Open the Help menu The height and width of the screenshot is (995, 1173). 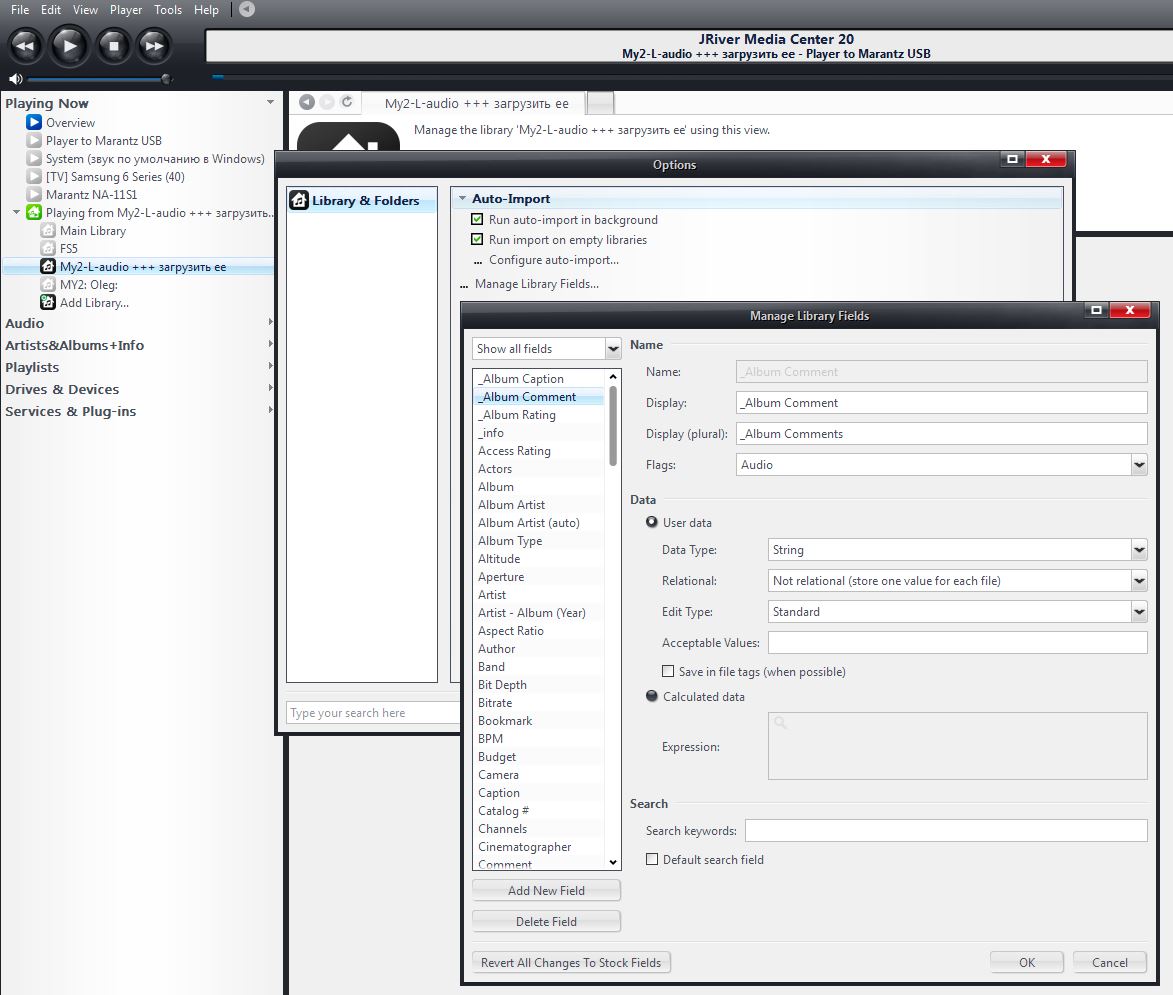coord(206,10)
